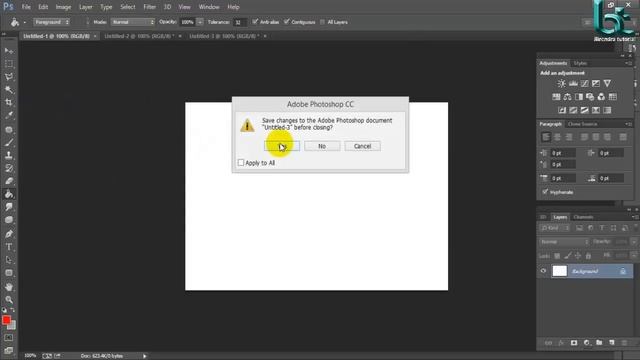
Task: Enable the All Layers checkbox
Action: click(x=322, y=22)
